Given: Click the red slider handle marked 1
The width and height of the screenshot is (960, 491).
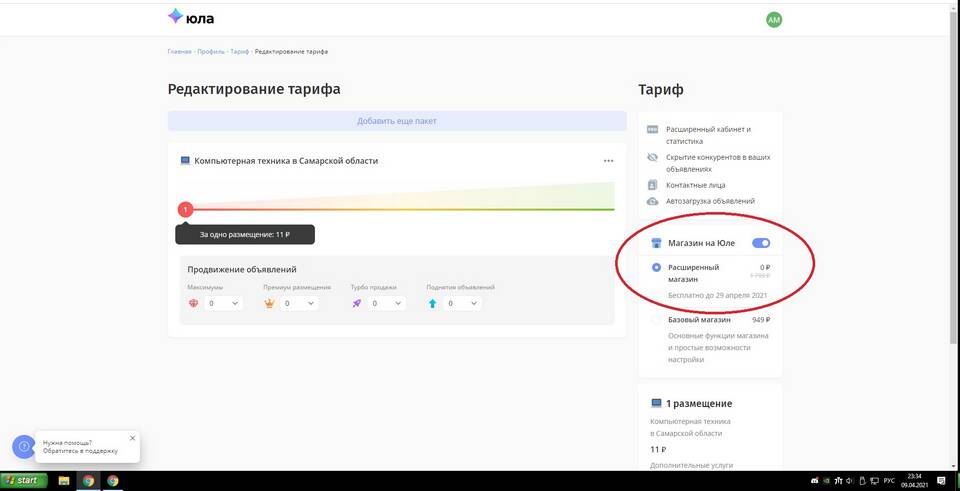Looking at the screenshot, I should (185, 209).
